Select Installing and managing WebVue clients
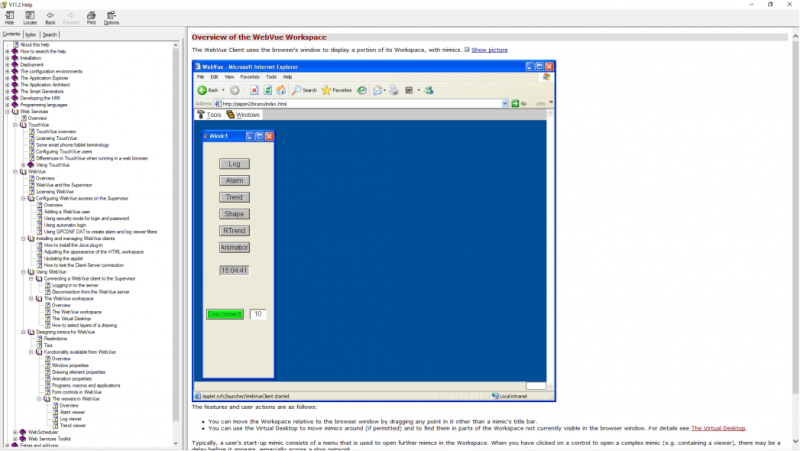Image resolution: width=800 pixels, height=451 pixels. point(76,238)
